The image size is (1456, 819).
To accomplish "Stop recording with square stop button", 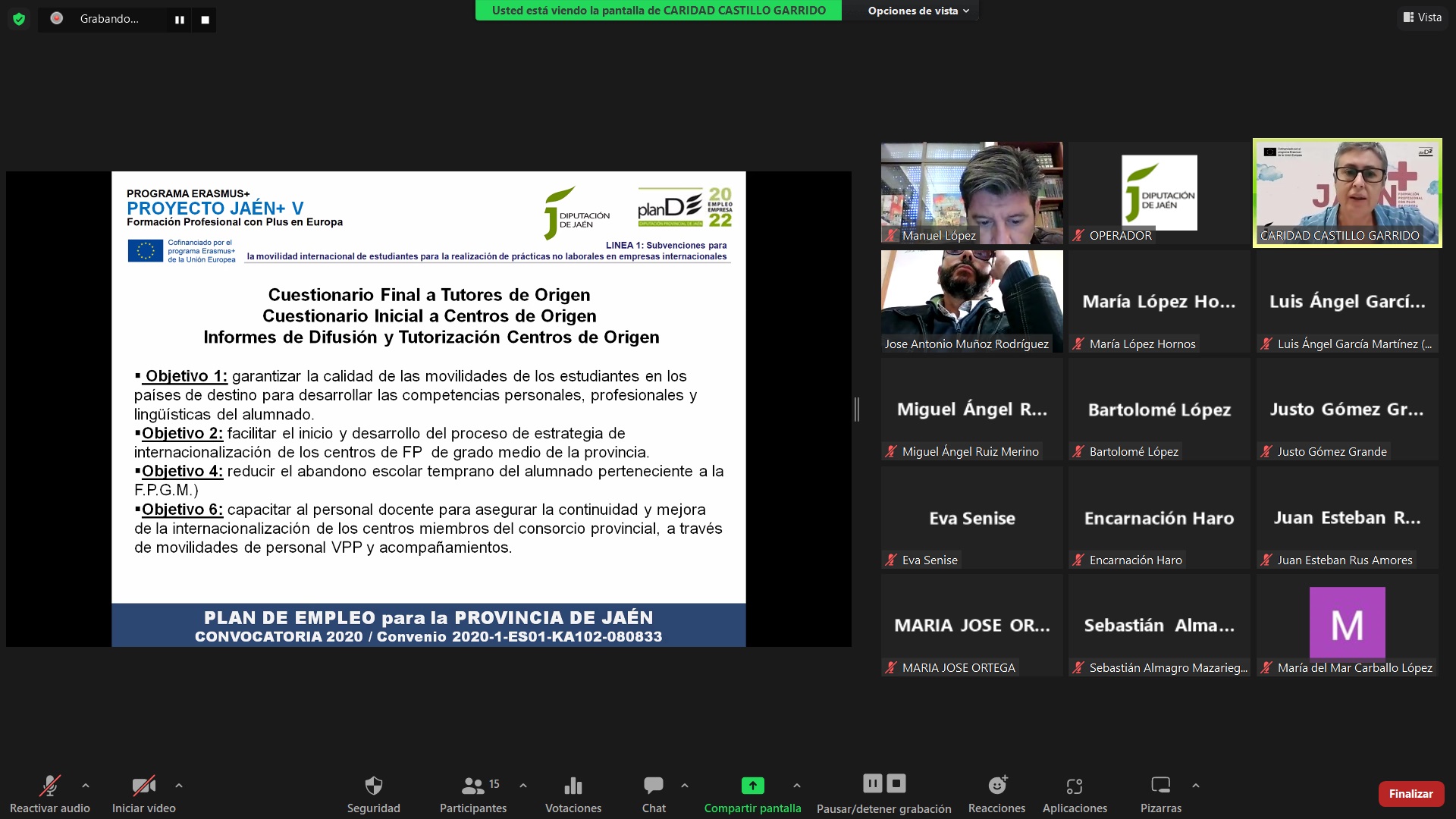I will [x=205, y=20].
